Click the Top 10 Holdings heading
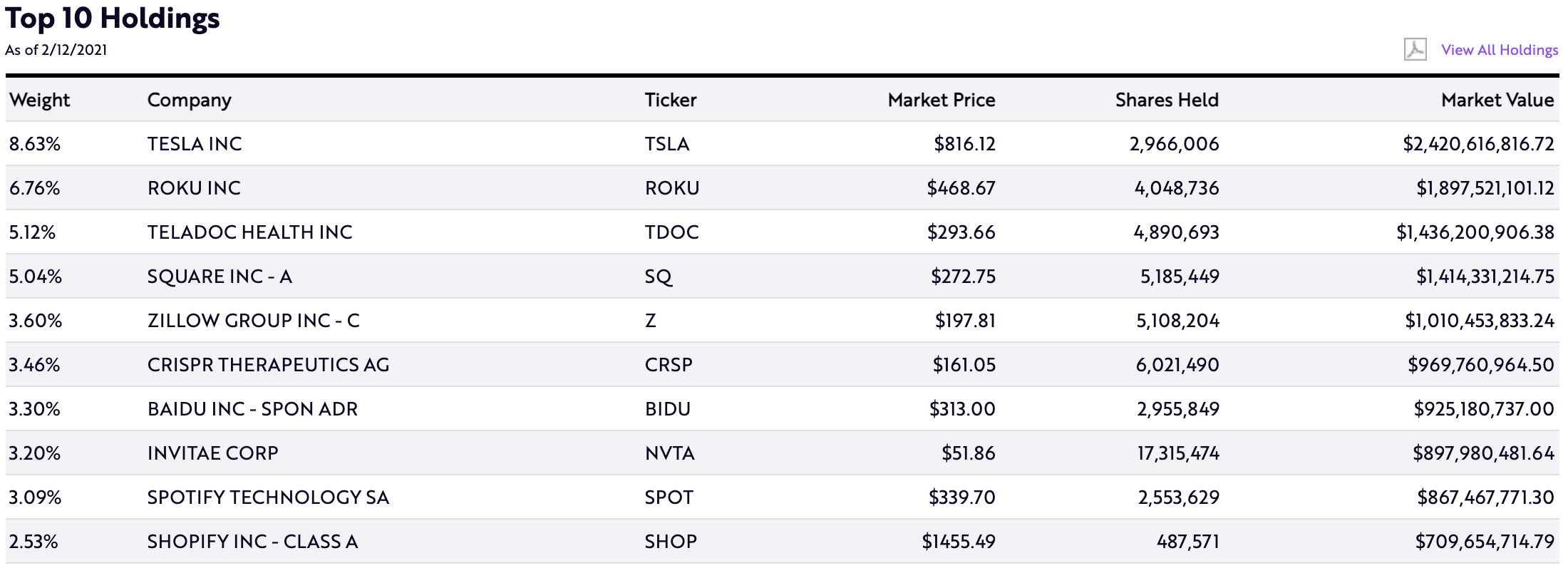Viewport: 1568px width, 573px height. [113, 18]
